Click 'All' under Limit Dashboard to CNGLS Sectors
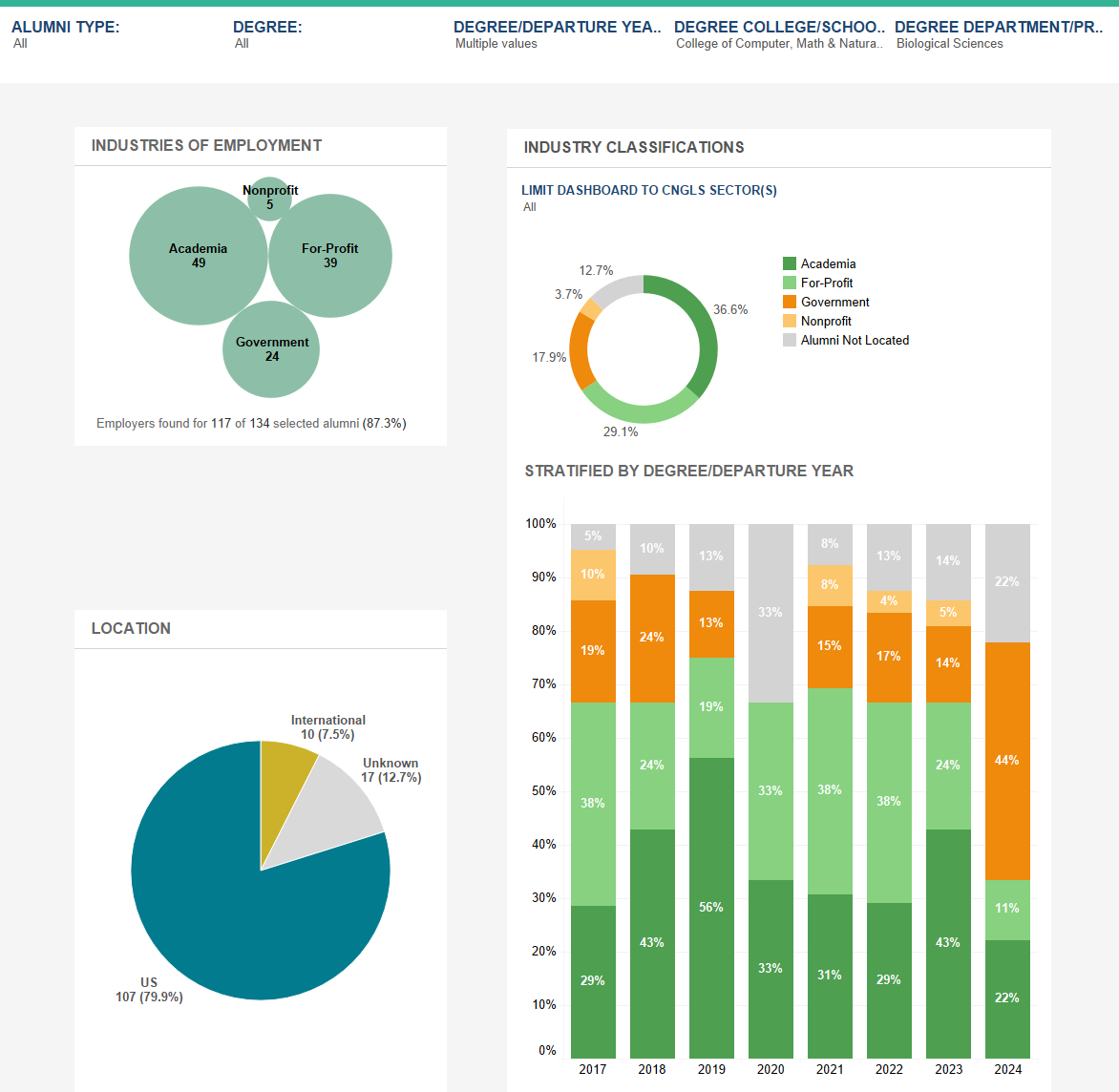Image resolution: width=1119 pixels, height=1092 pixels. click(530, 207)
